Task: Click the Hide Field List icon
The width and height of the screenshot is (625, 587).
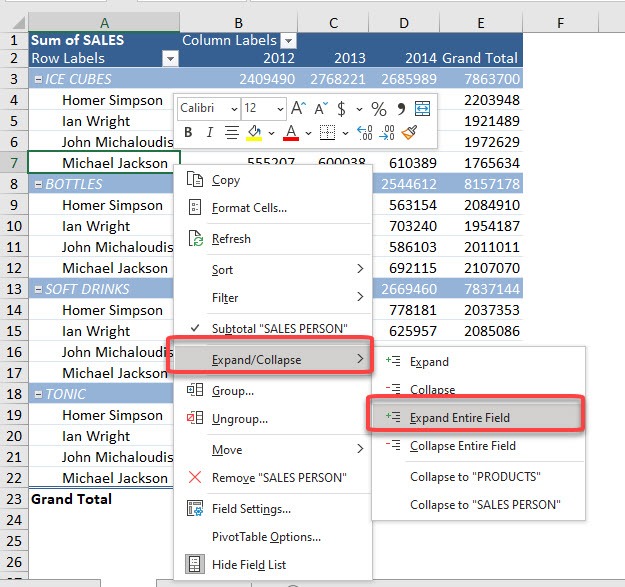Action: (x=195, y=564)
